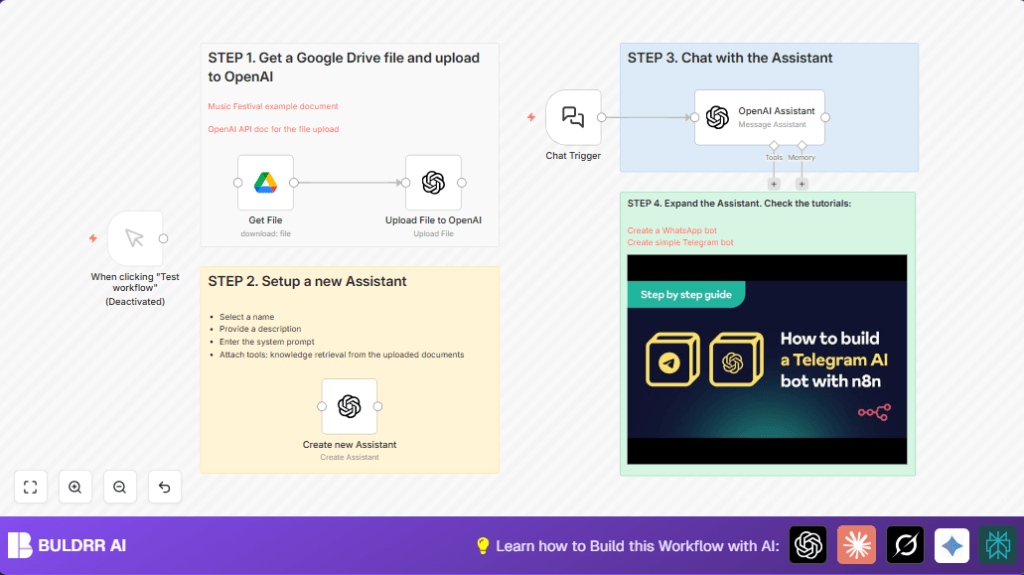The height and width of the screenshot is (575, 1024).
Task: Click the STEP 4 Expand the Assistant heading
Action: tap(739, 204)
